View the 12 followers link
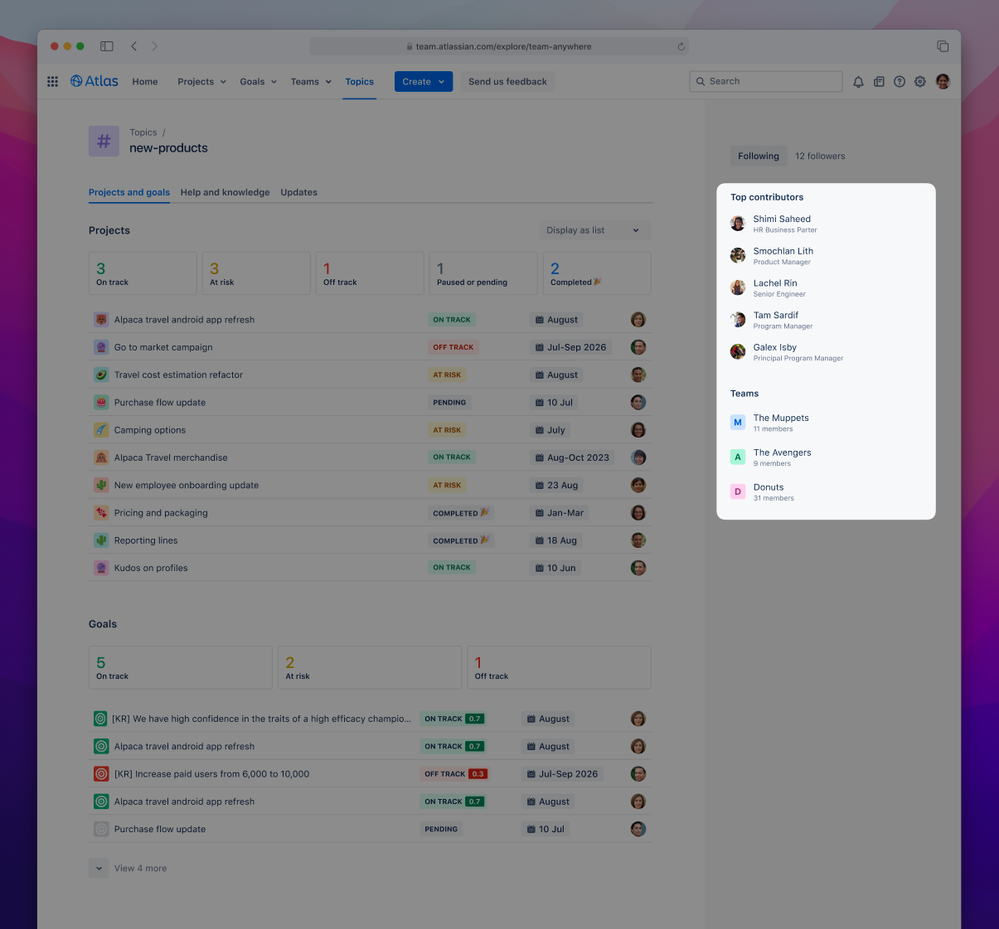This screenshot has width=999, height=929. [820, 156]
